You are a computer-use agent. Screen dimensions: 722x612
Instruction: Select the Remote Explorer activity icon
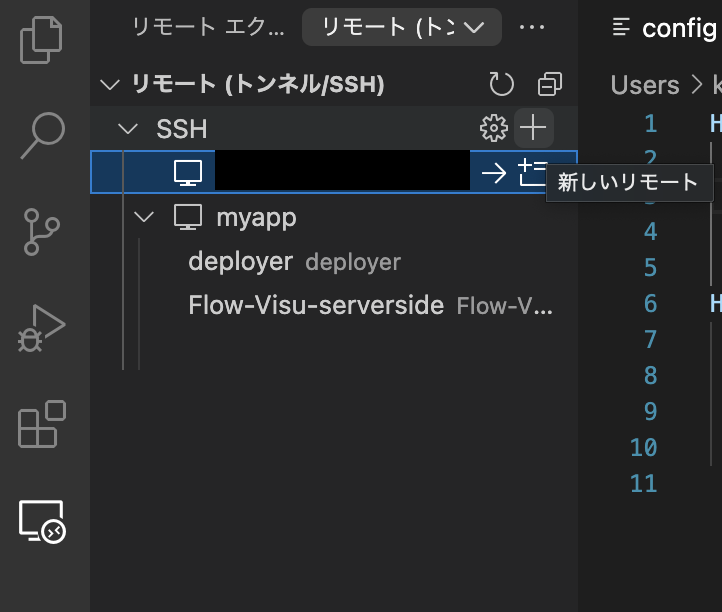pos(42,521)
